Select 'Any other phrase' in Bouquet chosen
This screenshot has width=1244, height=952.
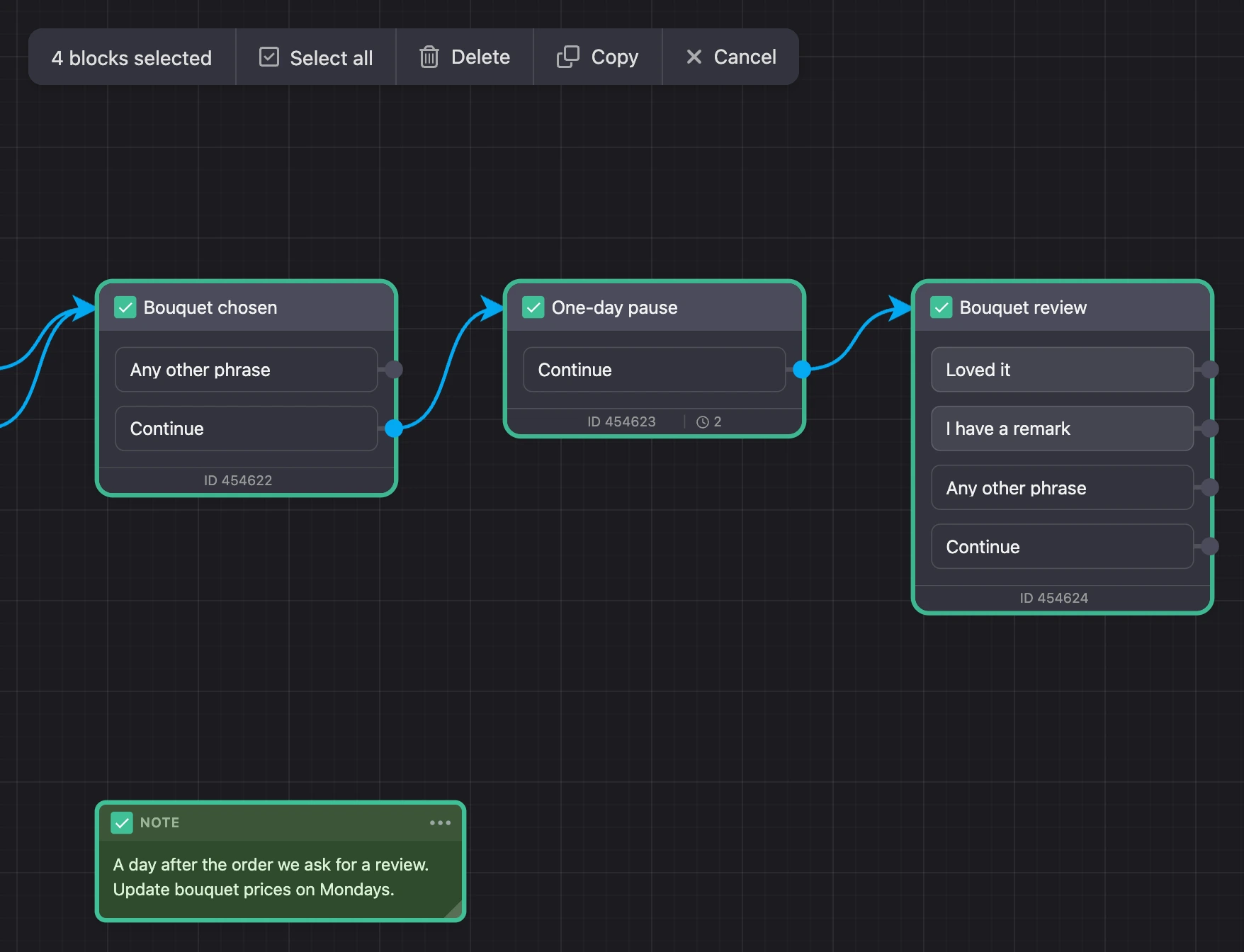point(247,370)
